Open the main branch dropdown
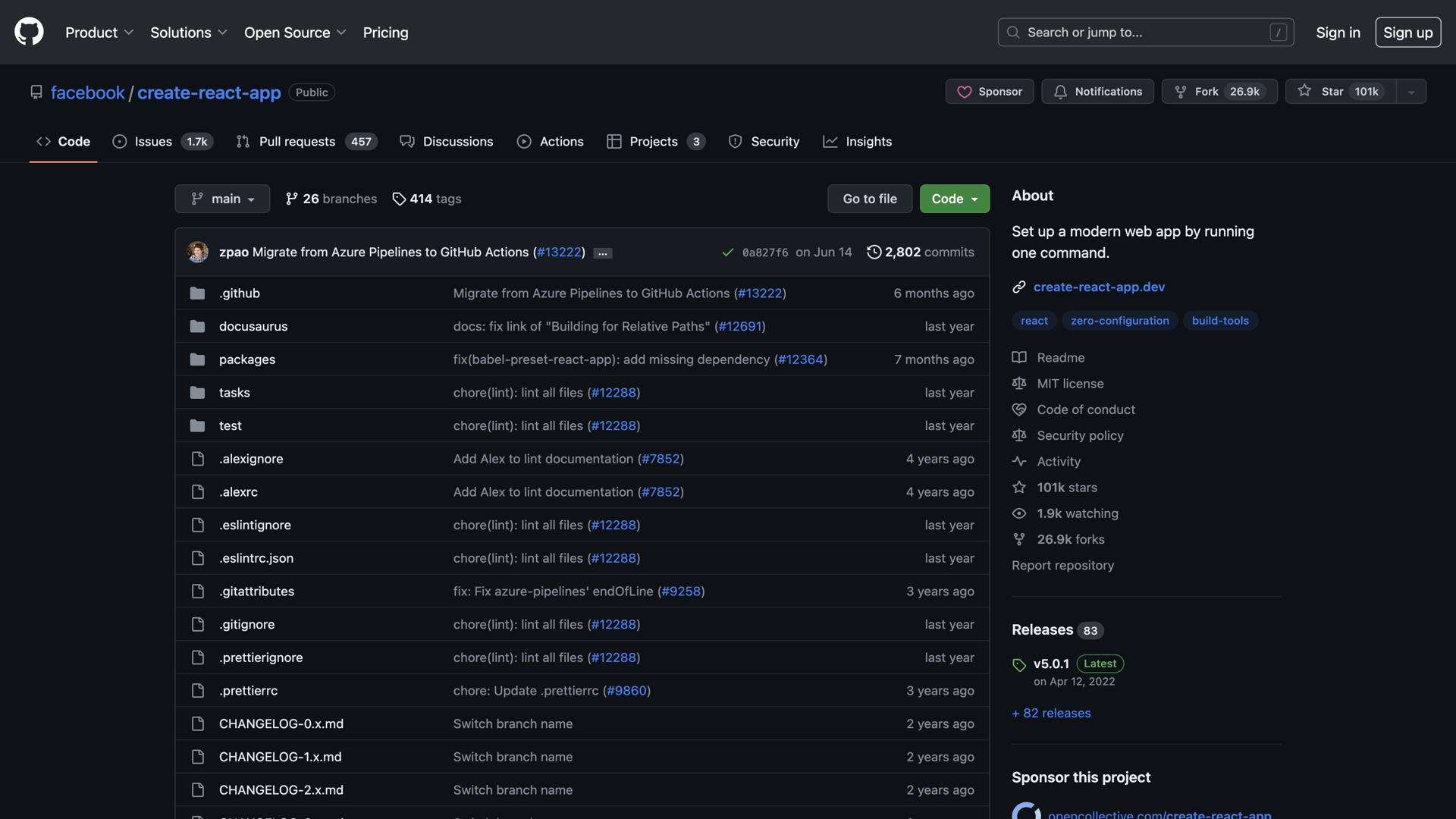This screenshot has height=819, width=1456. point(222,199)
